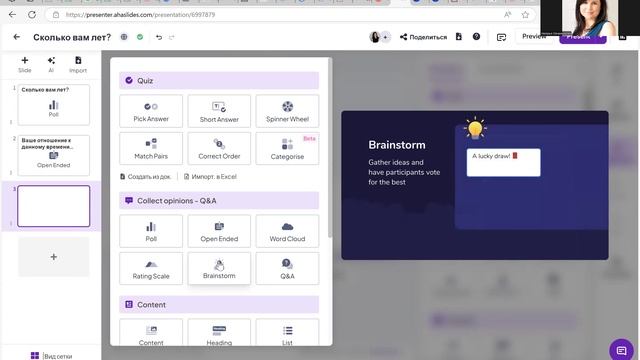640x360 pixels.
Task: Select the Heading slide type
Action: coord(219,333)
